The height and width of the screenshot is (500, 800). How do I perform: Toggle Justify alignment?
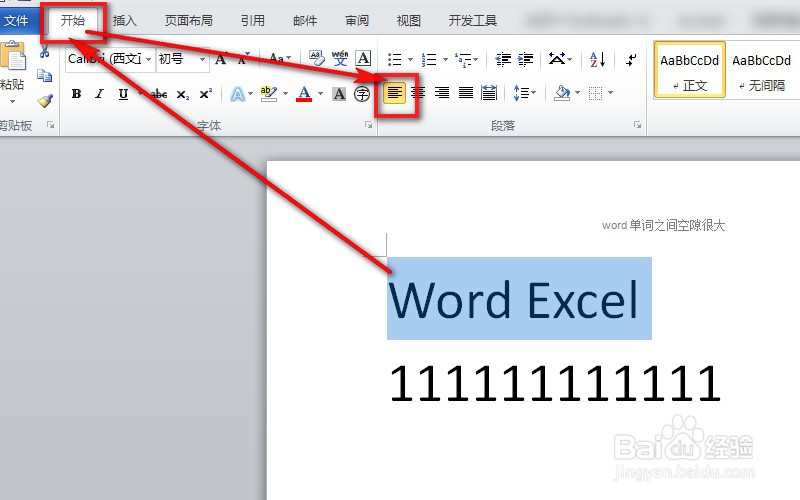pos(465,93)
